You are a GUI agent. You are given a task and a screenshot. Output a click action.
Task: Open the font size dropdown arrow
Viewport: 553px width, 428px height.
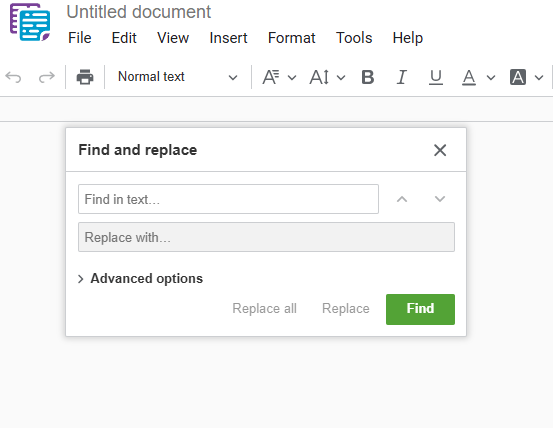(341, 77)
